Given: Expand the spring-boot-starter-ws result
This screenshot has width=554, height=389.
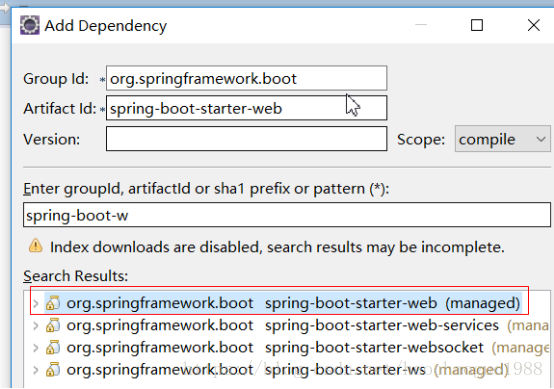Looking at the screenshot, I should (36, 370).
